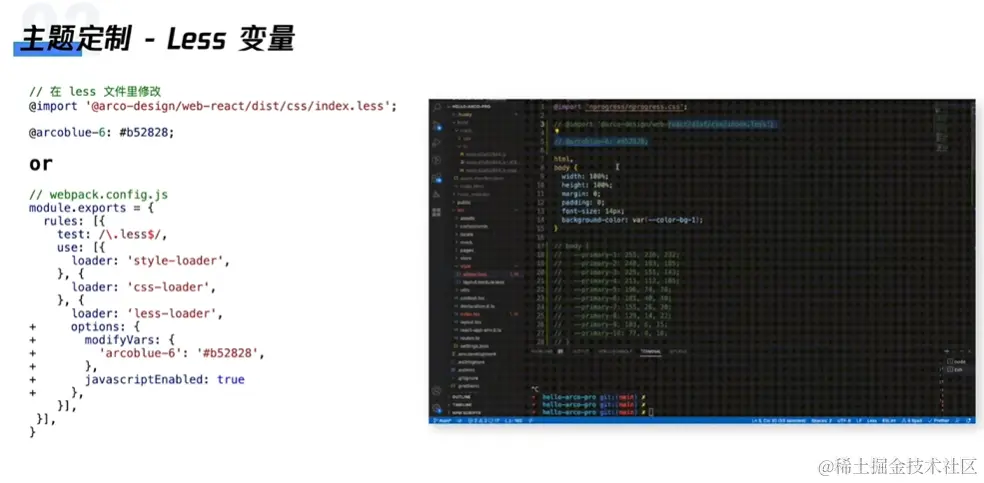The width and height of the screenshot is (984, 483).
Task: Expand the OUTLINE section
Action: 461,396
